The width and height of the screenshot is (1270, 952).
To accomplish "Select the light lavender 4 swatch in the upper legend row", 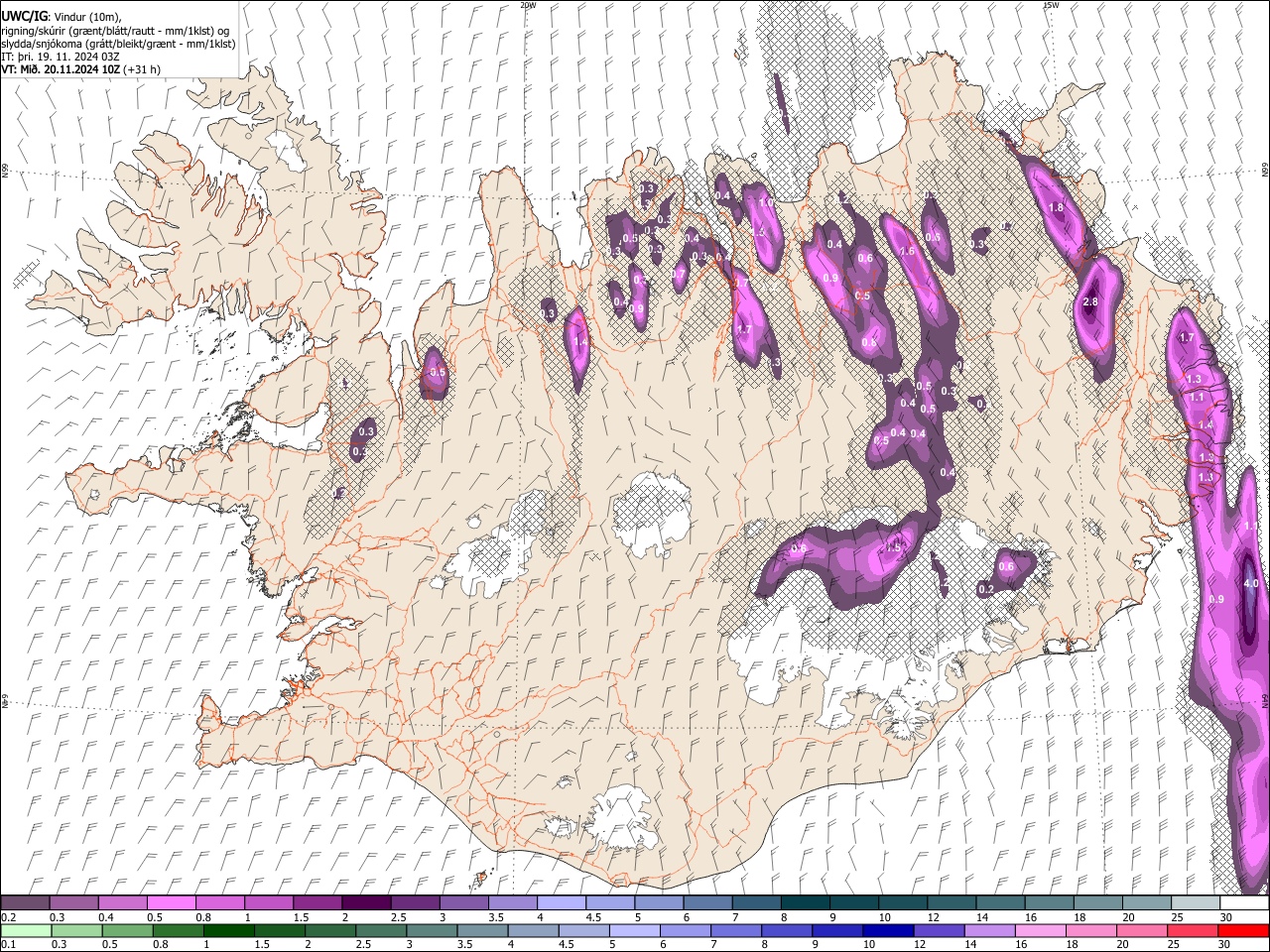I will 561,903.
